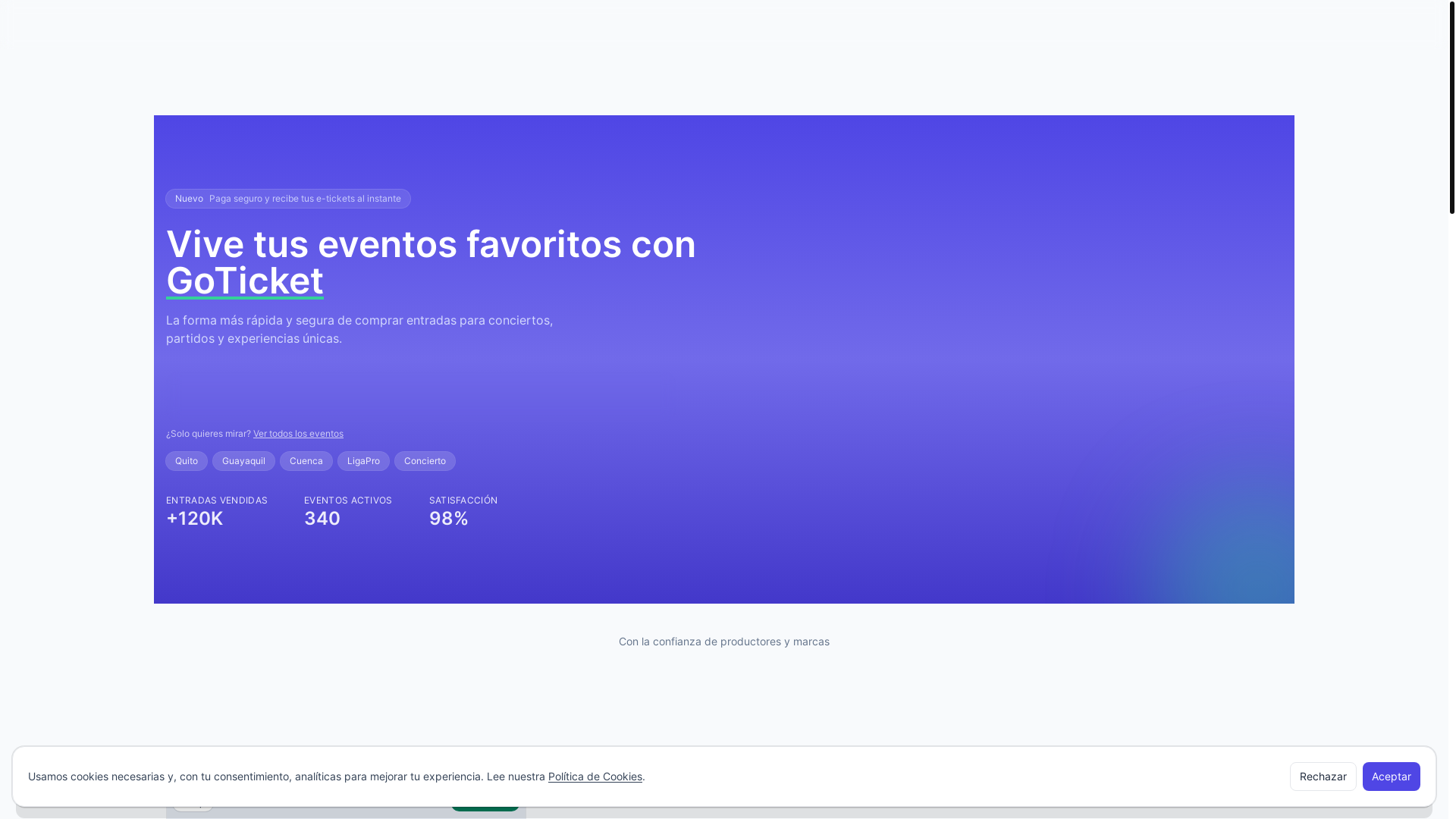Click the 'ENTRADAS VENDIDAS' label
The image size is (1456, 819).
[217, 500]
